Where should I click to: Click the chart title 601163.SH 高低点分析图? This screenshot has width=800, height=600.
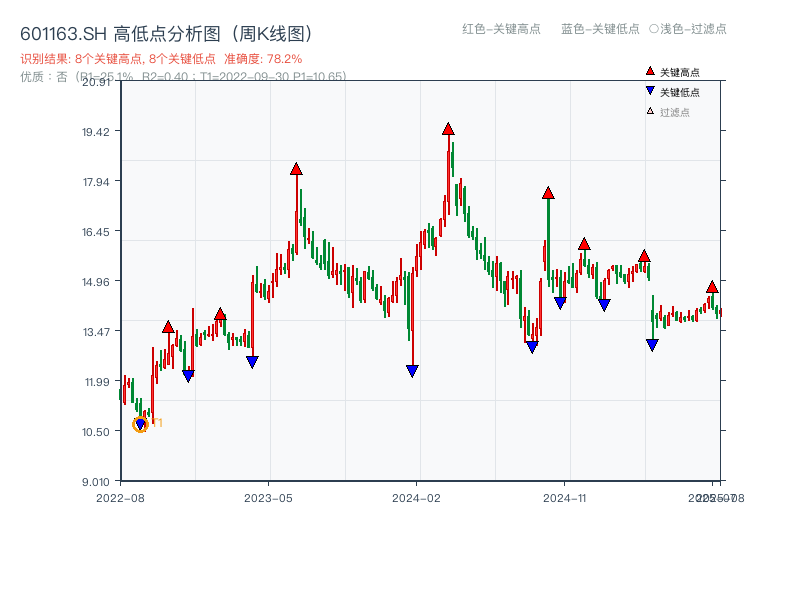point(166,34)
